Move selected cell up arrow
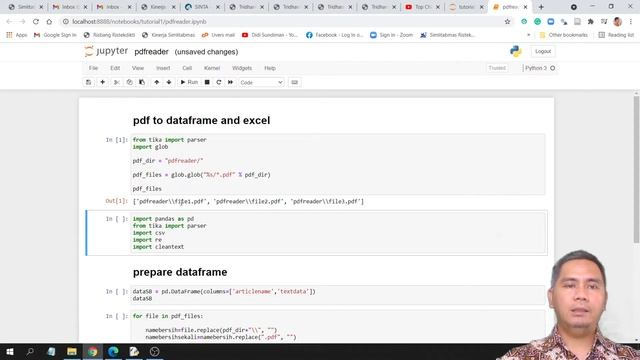 [x=156, y=82]
